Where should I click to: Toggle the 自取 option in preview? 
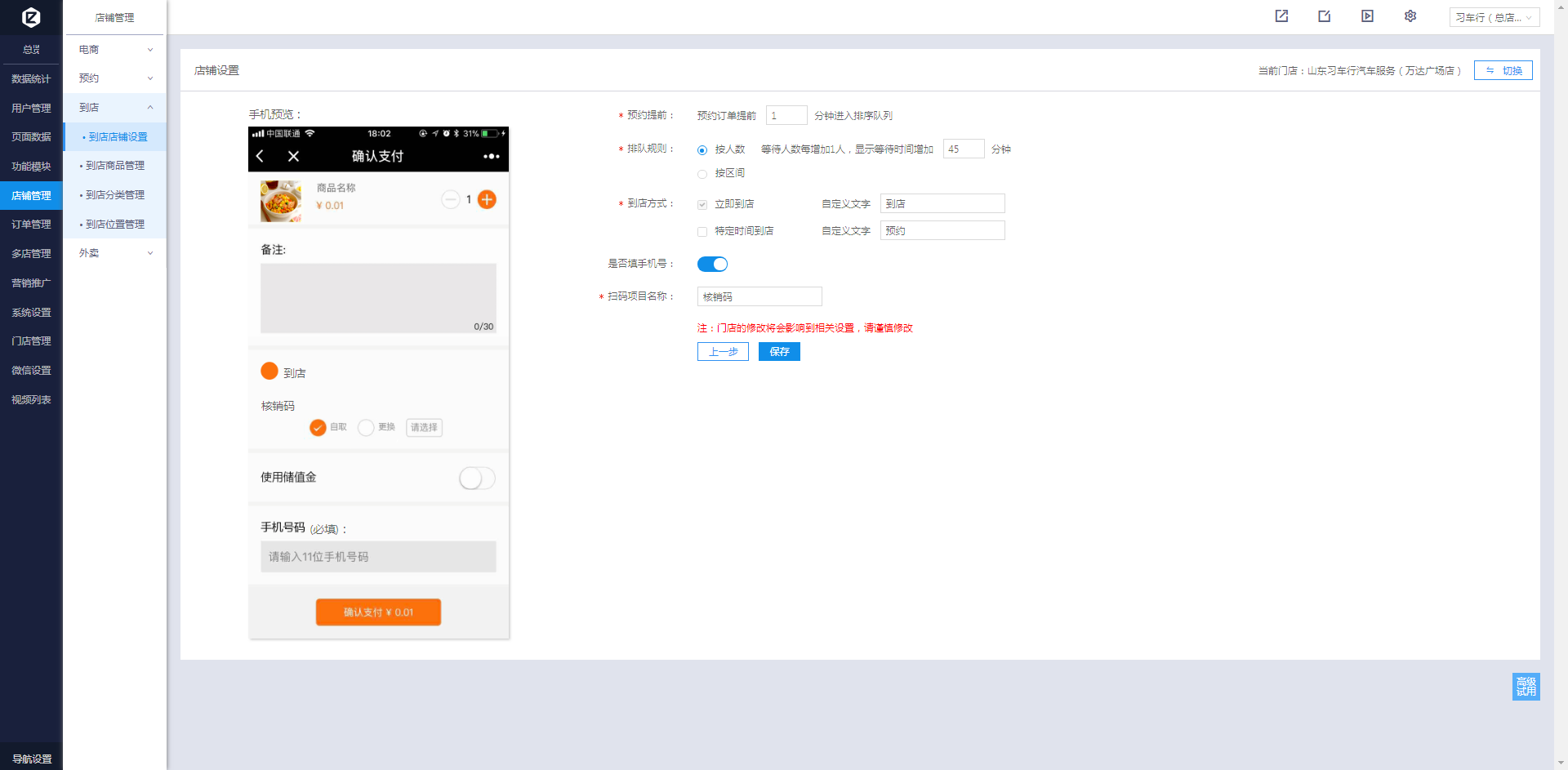(x=318, y=427)
